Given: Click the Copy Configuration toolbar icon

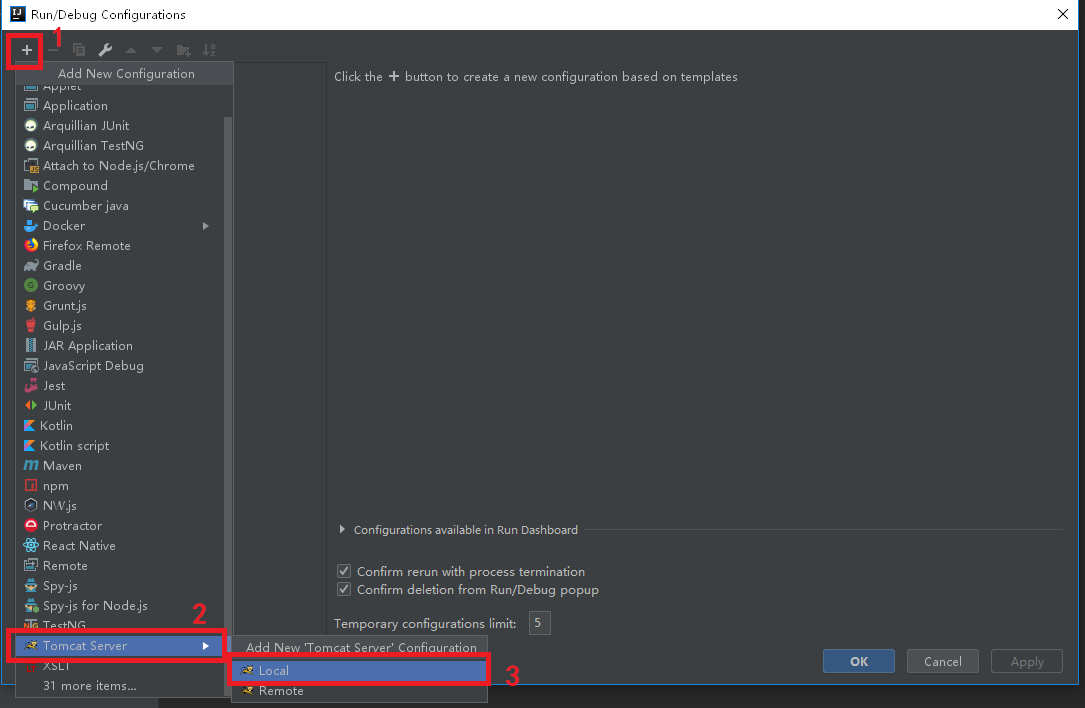Looking at the screenshot, I should pos(79,50).
